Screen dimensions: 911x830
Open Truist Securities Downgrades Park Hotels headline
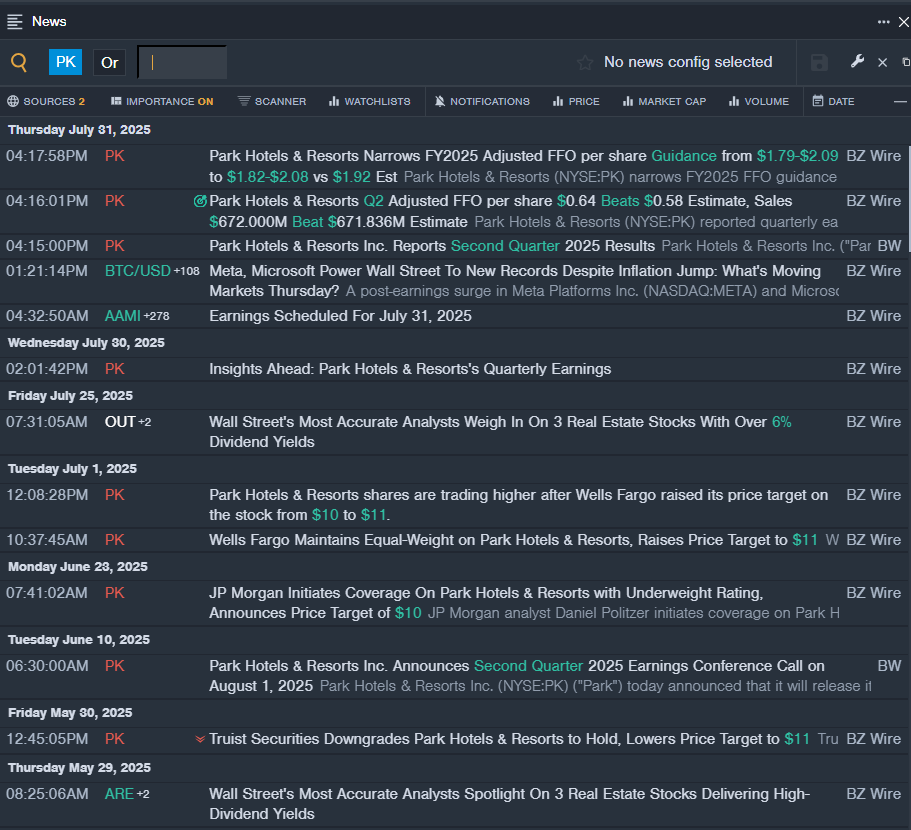(x=510, y=739)
